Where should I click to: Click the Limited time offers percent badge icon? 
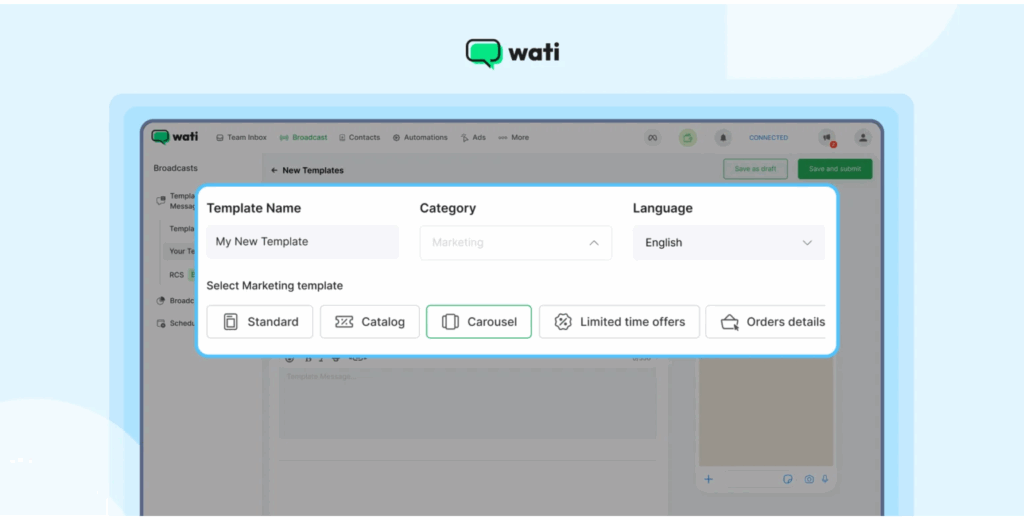563,321
